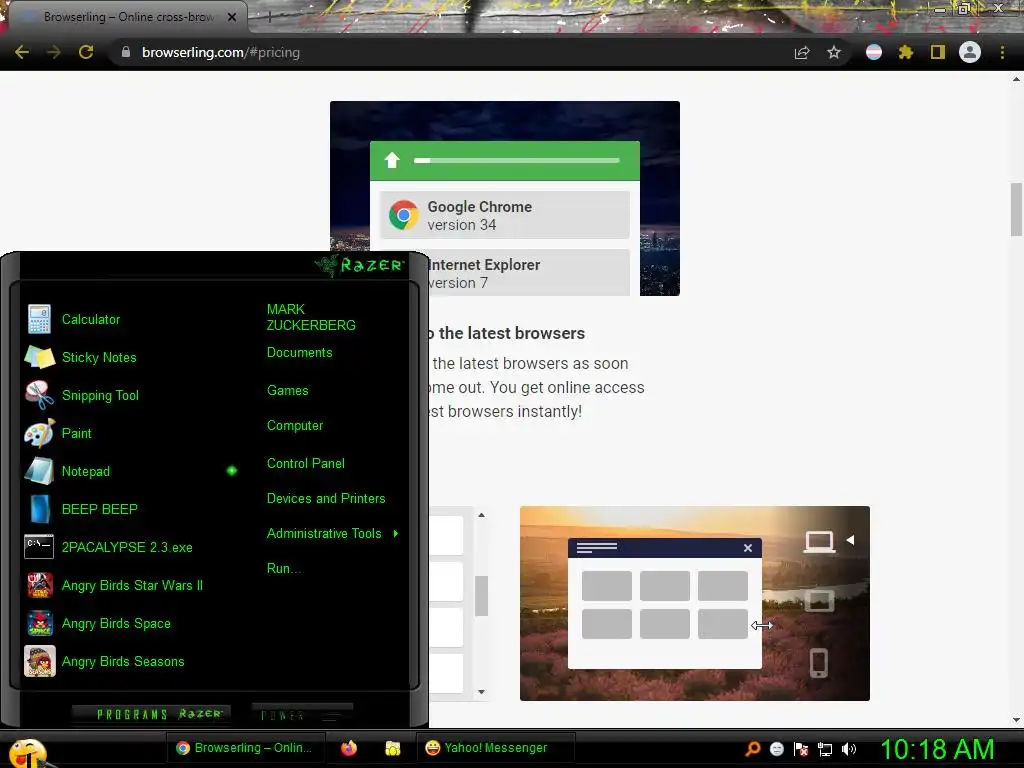
Task: Click the arrow beside the laptop icon
Action: [850, 540]
